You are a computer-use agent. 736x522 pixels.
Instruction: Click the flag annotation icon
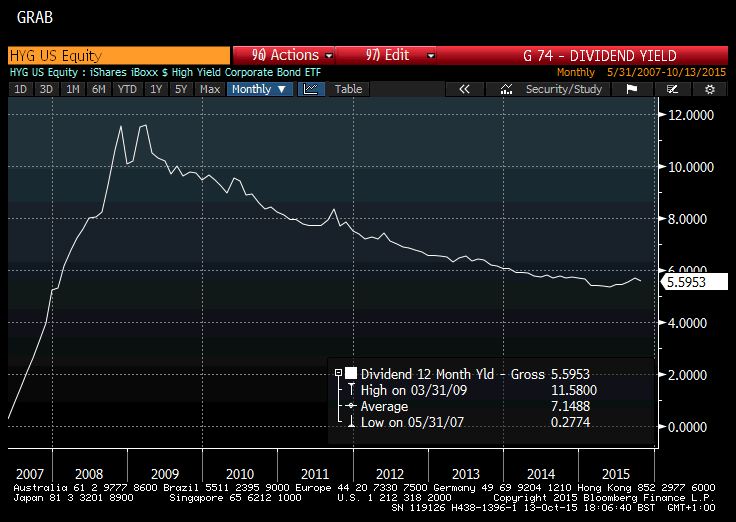click(x=632, y=89)
